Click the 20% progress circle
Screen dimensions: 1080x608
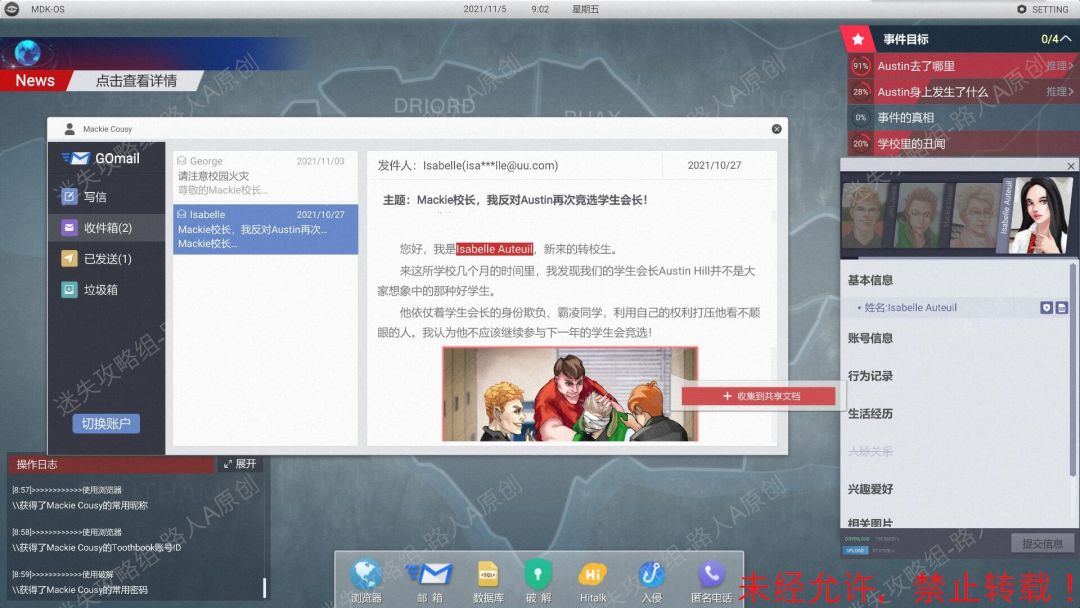[860, 144]
